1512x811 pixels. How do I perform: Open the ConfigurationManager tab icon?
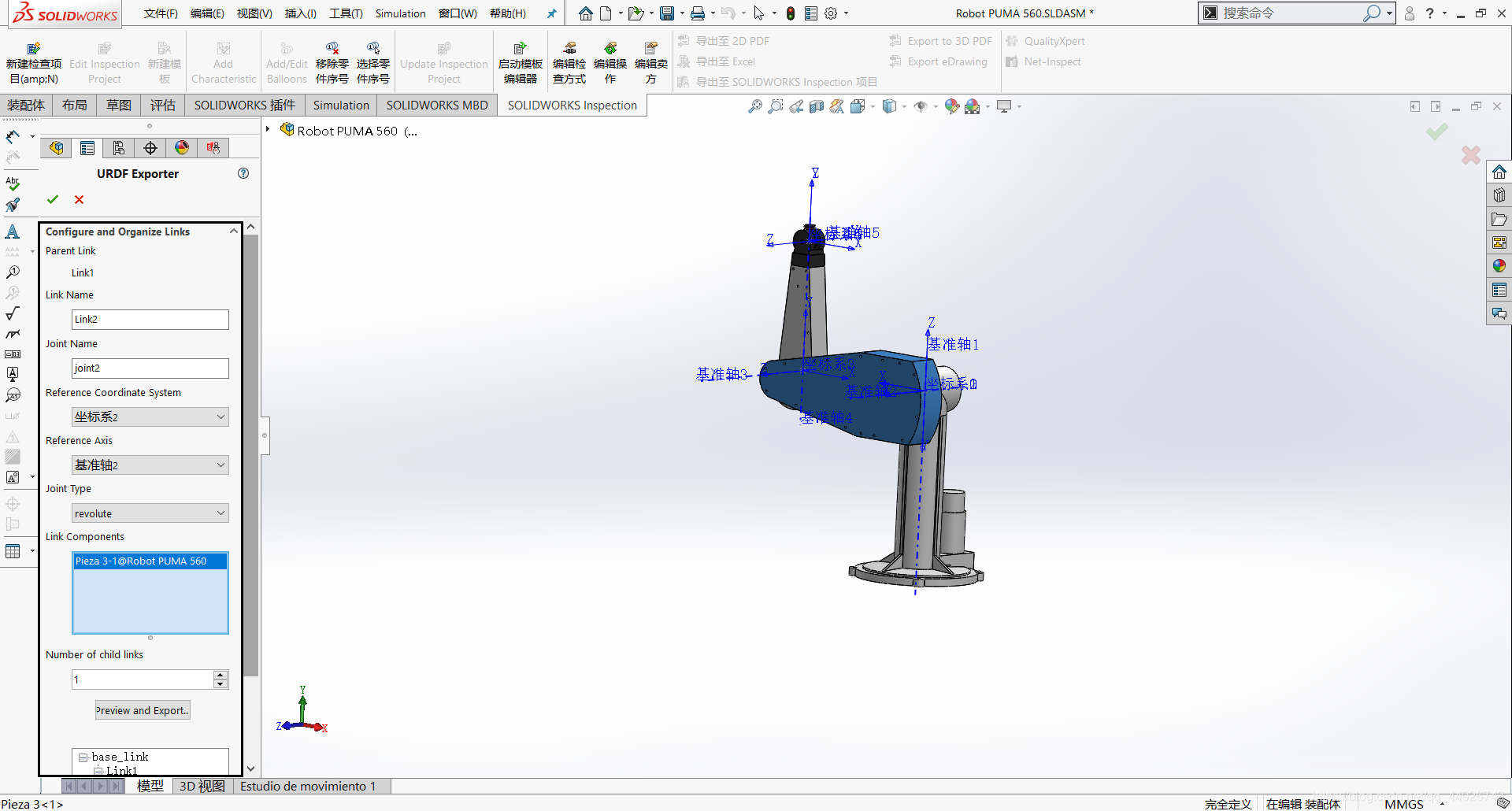(119, 148)
